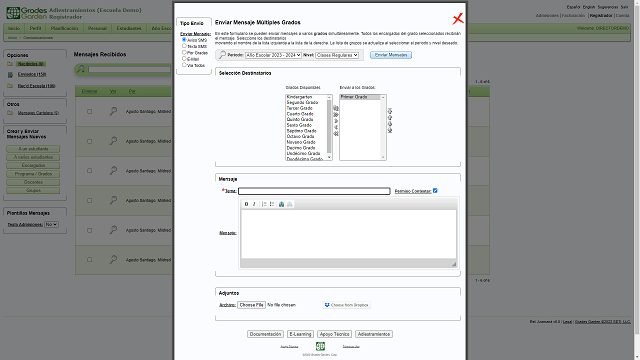Toggle italic in the message editor
This screenshot has height=360, width=640.
254,204
